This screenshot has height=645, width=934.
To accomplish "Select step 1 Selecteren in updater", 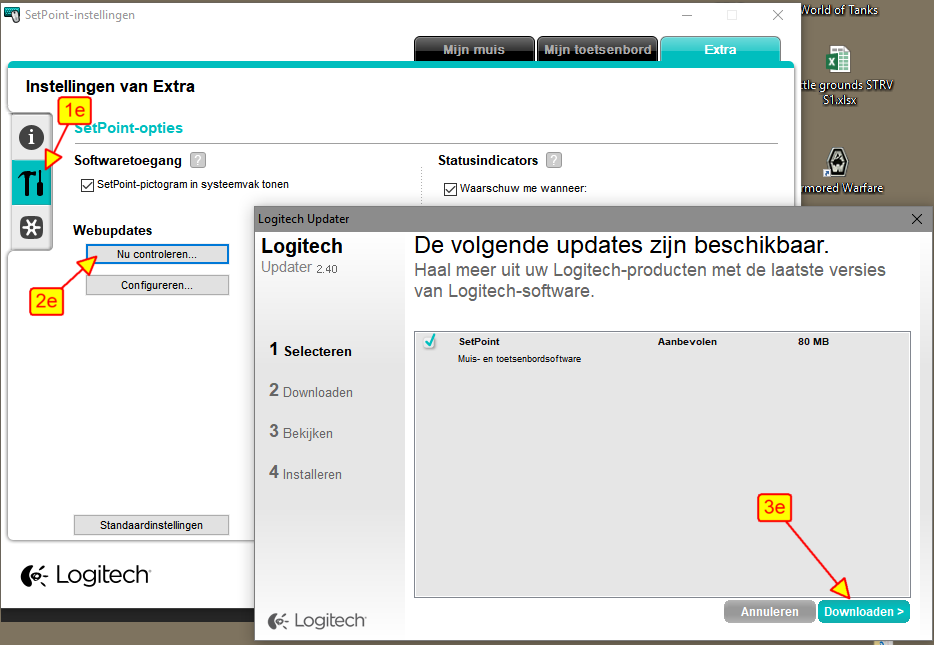I will tap(310, 350).
